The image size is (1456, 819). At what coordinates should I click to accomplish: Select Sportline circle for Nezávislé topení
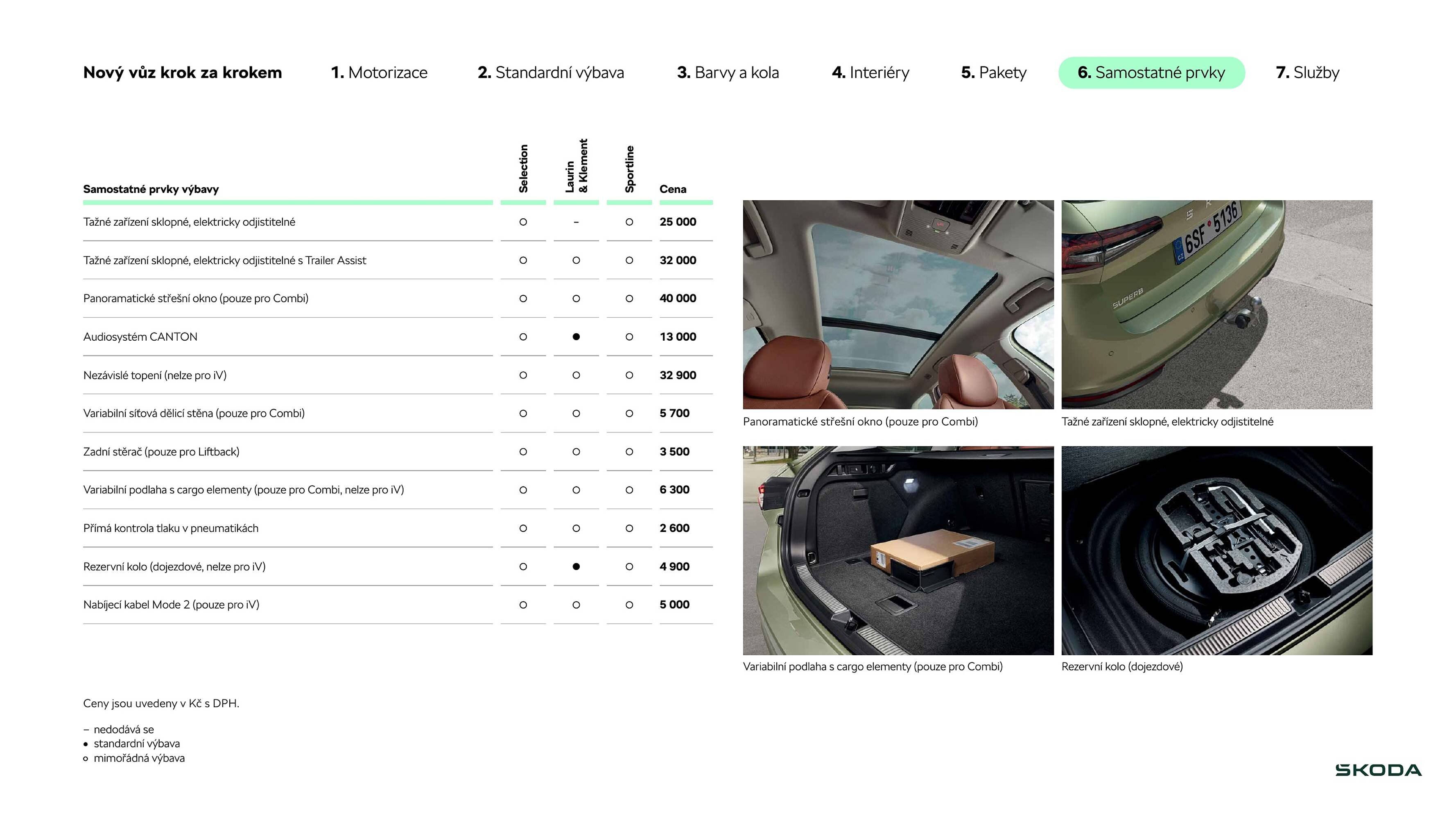point(629,375)
